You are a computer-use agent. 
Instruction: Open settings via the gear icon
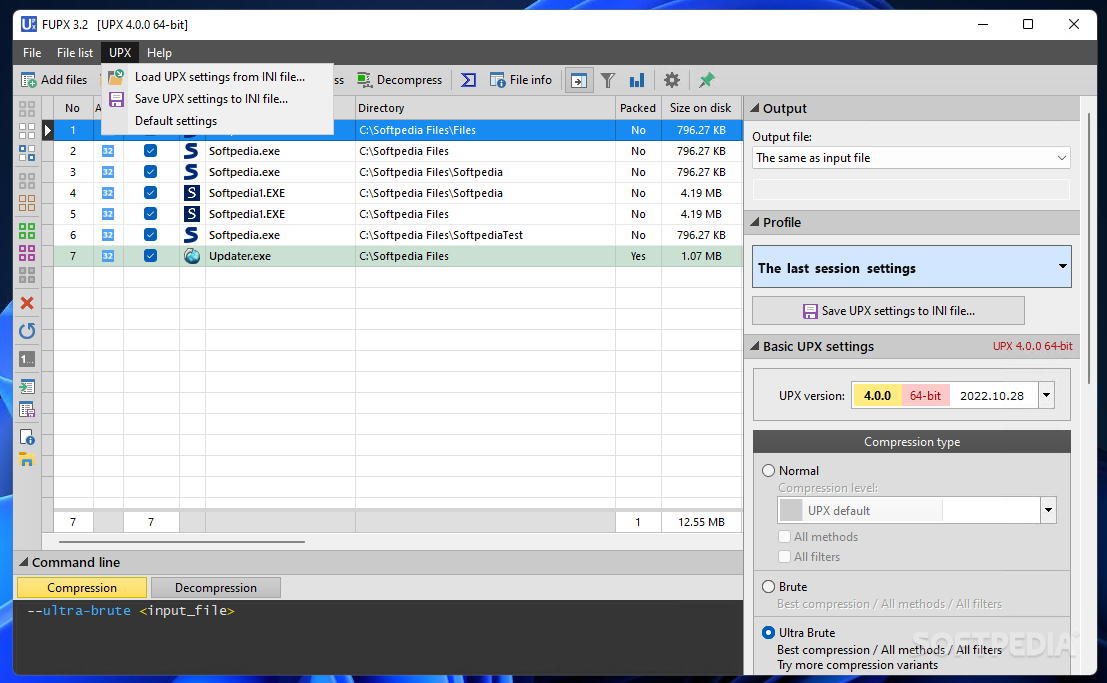tap(671, 80)
